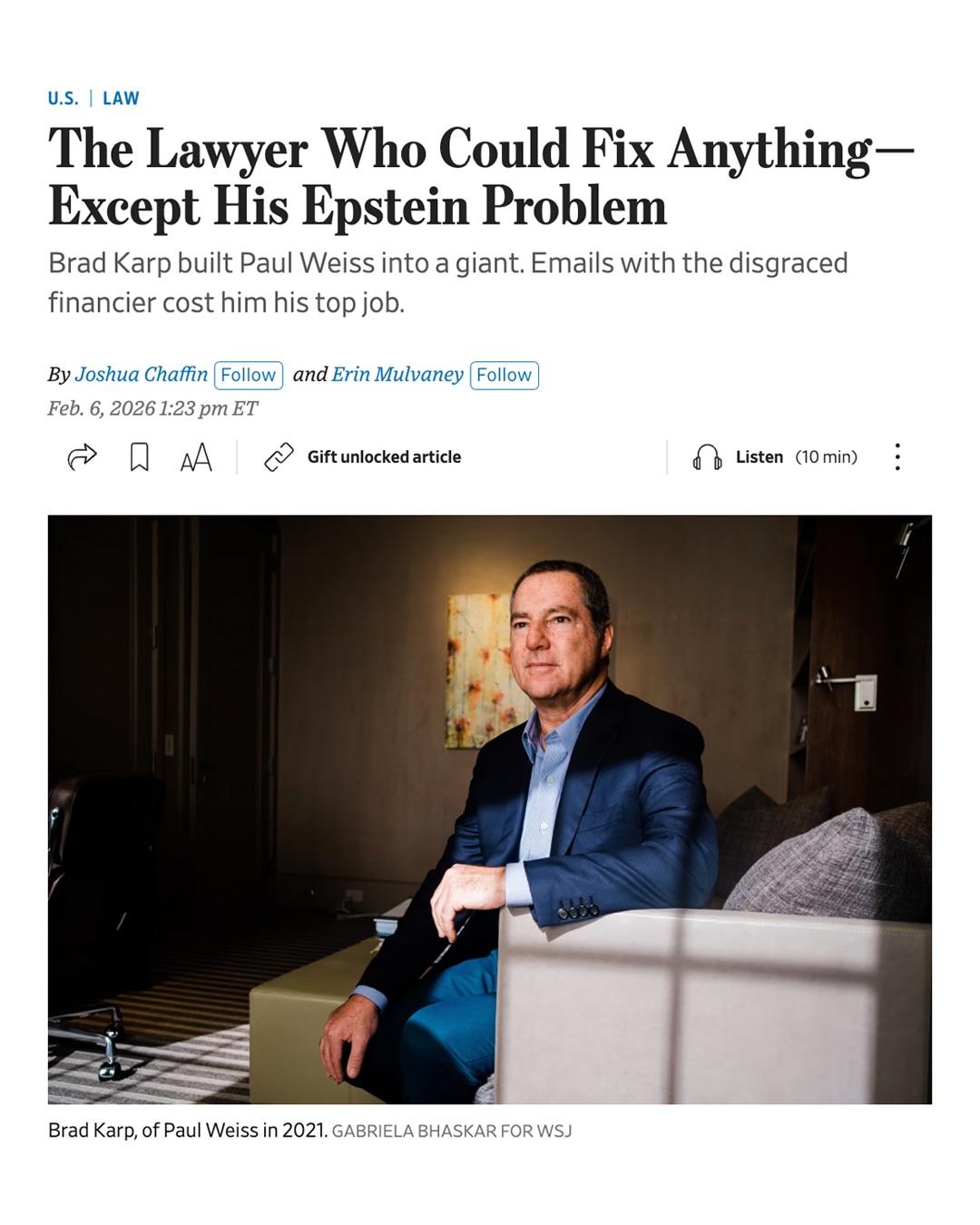
Task: Follow Erin Mulvaney
Action: click(505, 375)
